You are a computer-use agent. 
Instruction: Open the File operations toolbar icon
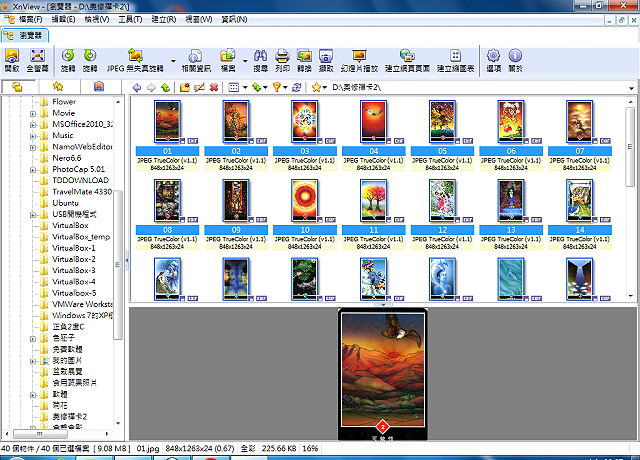[228, 60]
